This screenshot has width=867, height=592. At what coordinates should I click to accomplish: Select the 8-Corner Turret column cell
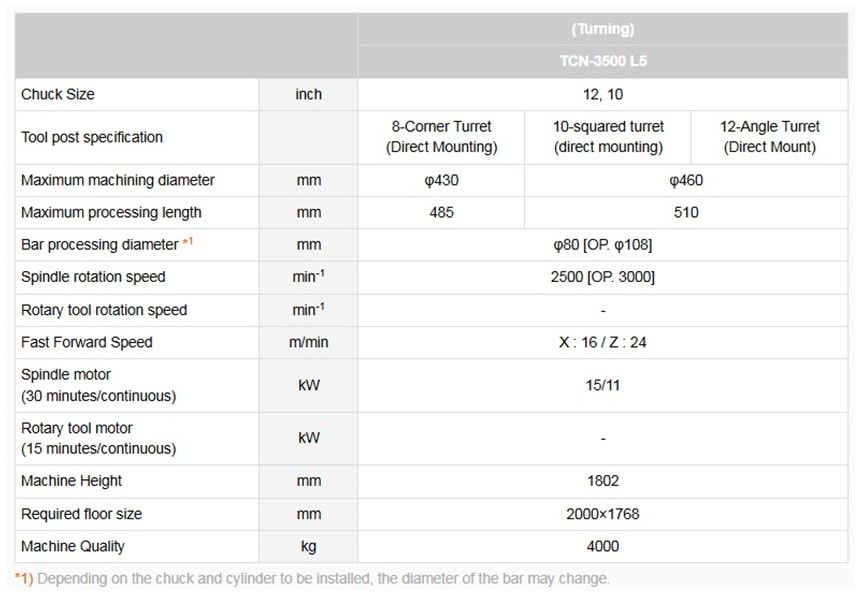[441, 137]
